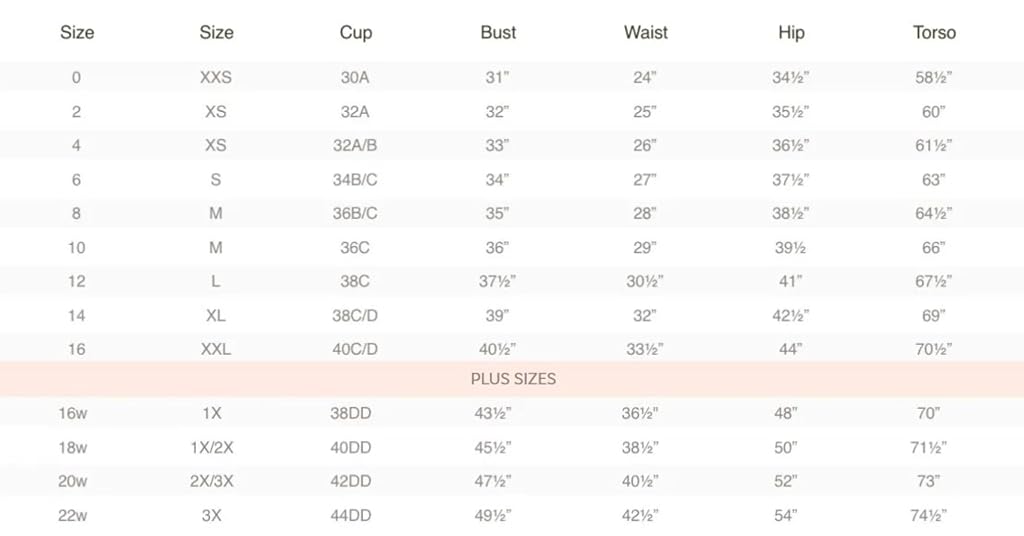Click the Torso column header

tap(935, 33)
